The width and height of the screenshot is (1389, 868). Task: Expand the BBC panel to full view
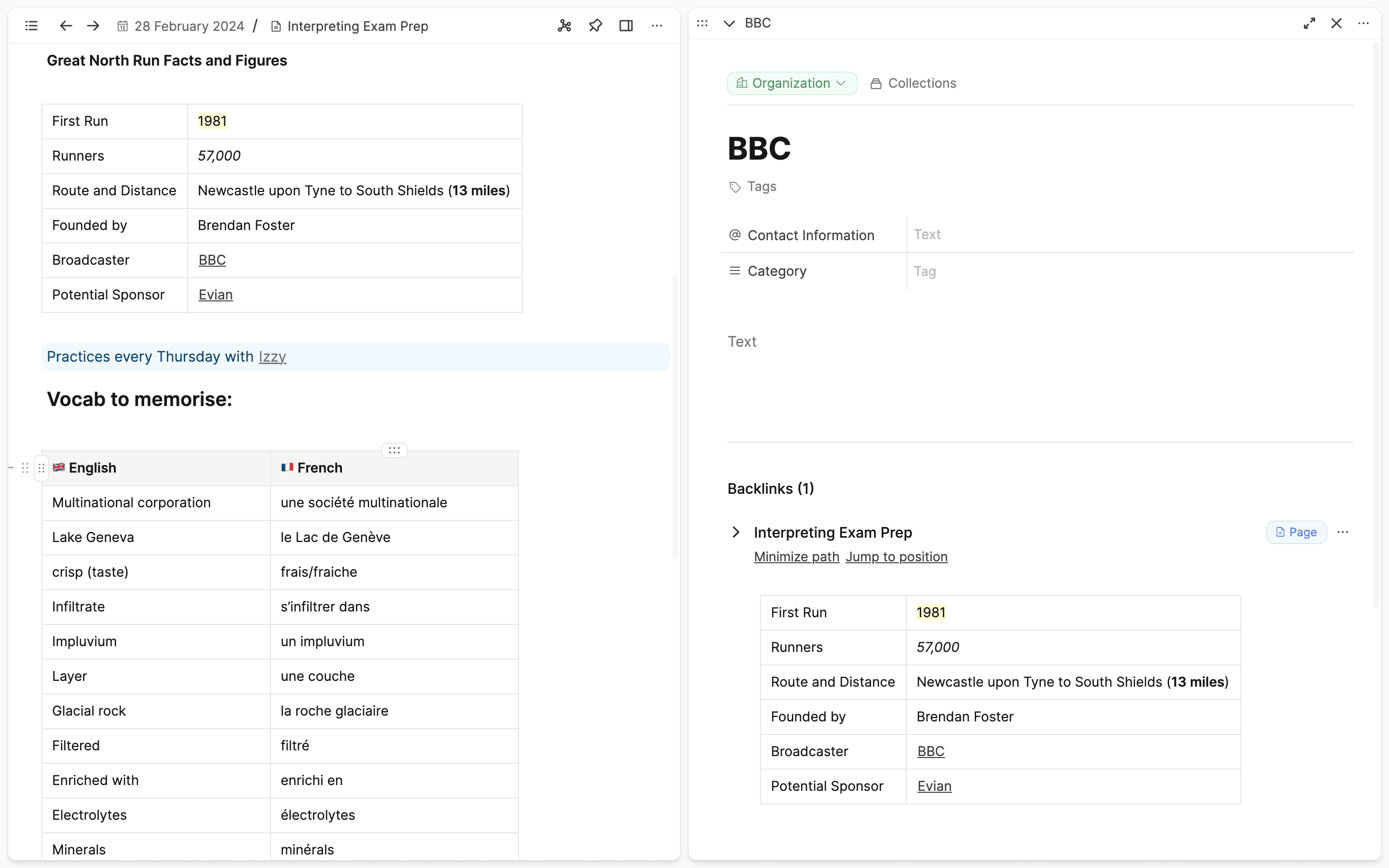point(1309,24)
